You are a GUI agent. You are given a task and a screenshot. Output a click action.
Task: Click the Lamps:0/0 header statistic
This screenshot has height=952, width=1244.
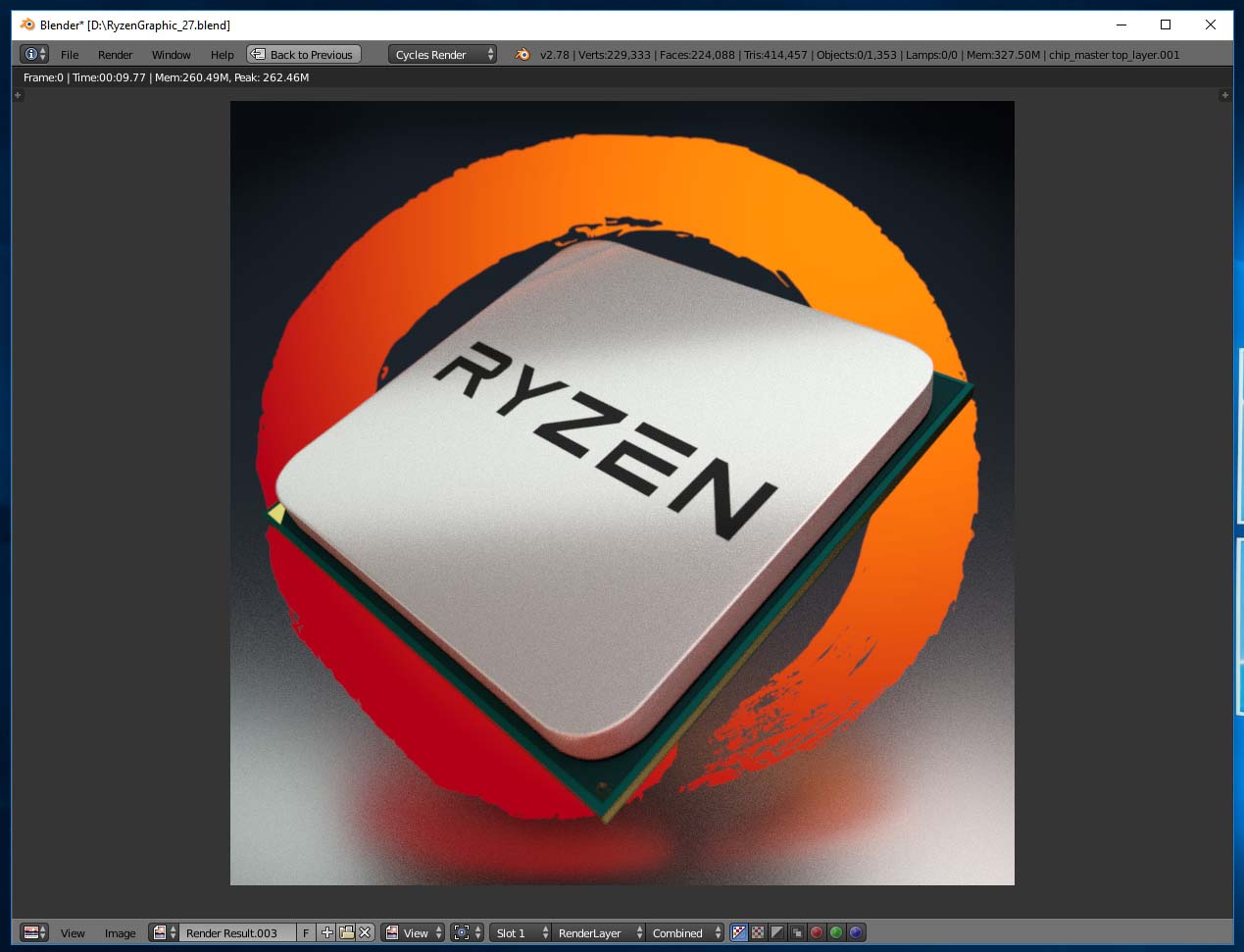pos(931,55)
